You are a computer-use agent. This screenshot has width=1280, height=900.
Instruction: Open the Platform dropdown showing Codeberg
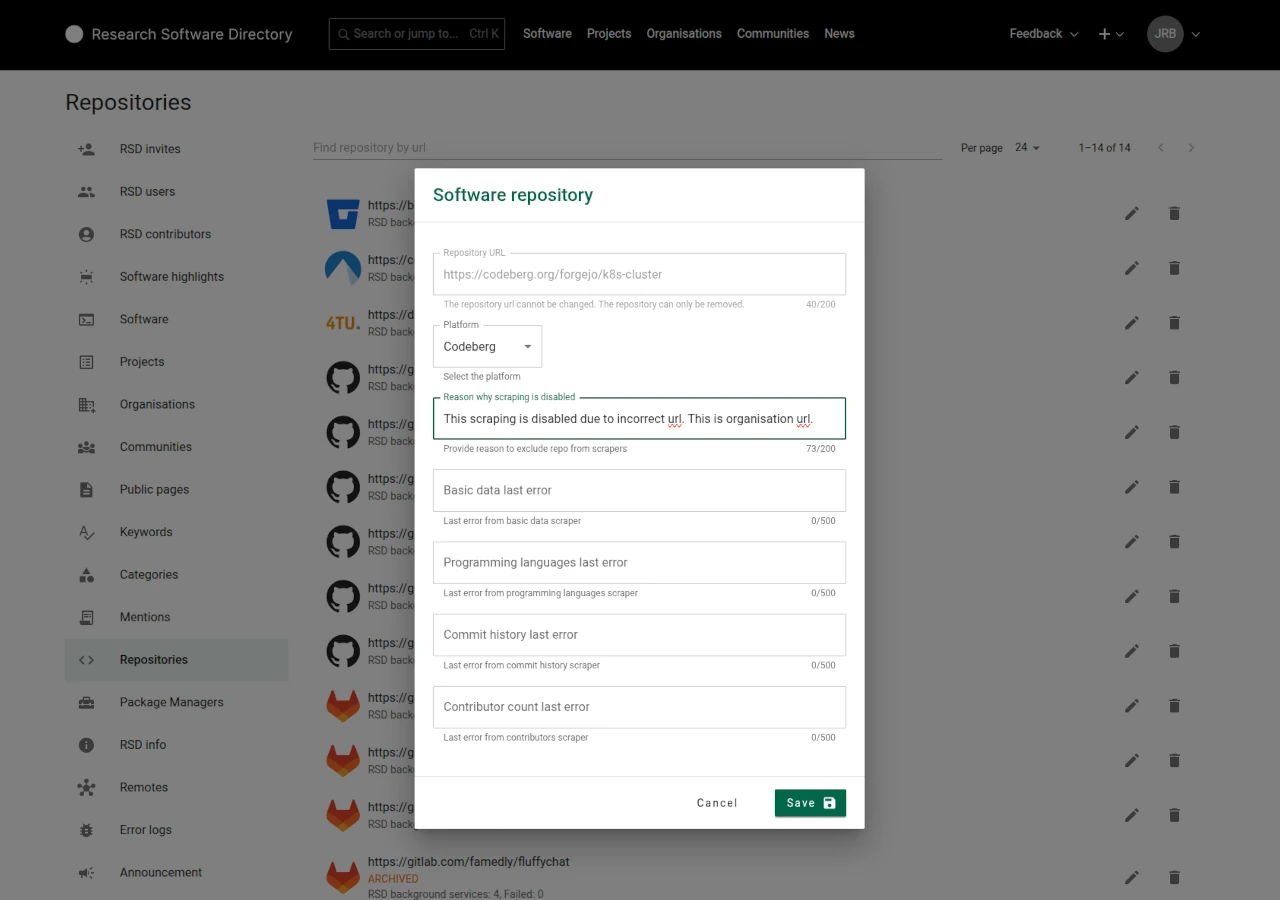click(x=488, y=347)
